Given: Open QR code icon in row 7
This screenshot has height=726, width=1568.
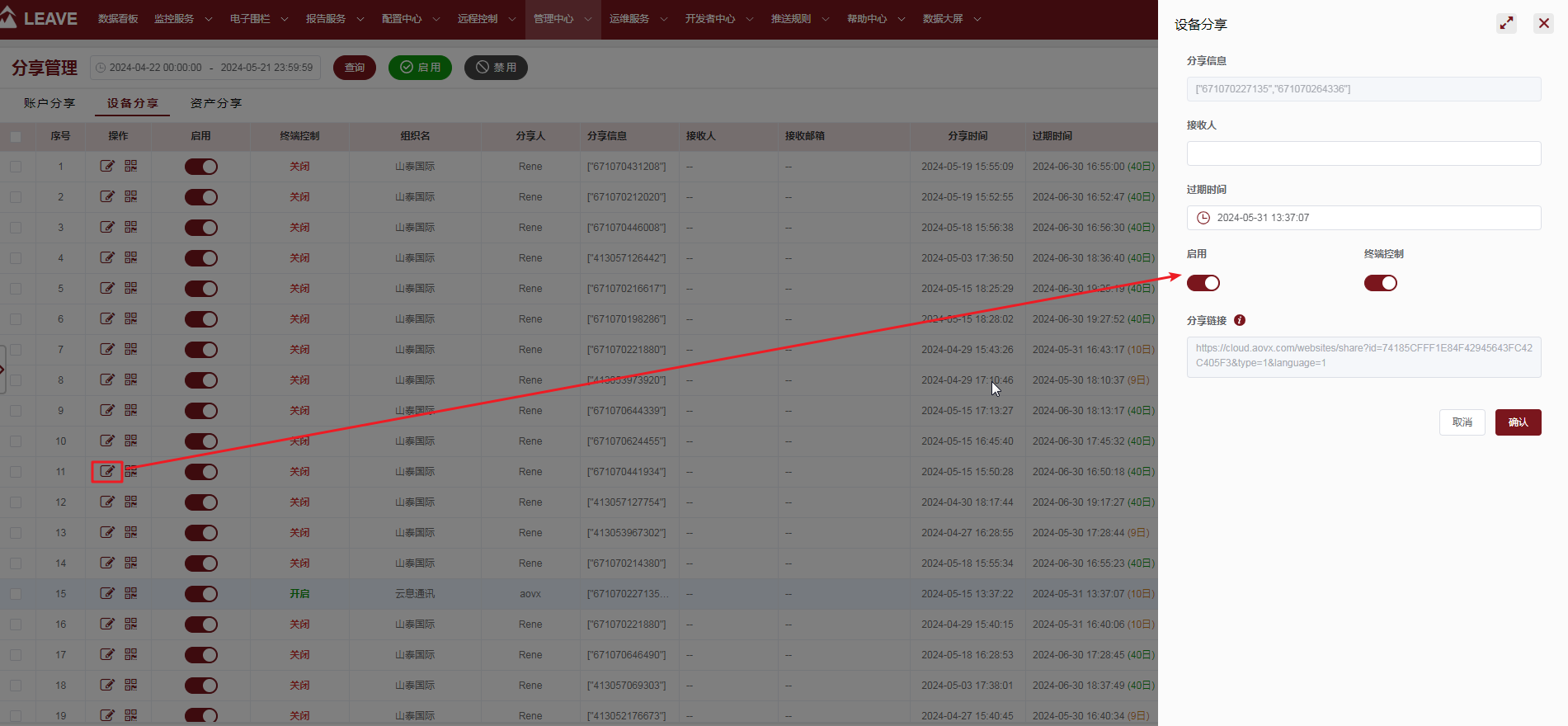Looking at the screenshot, I should [x=131, y=349].
